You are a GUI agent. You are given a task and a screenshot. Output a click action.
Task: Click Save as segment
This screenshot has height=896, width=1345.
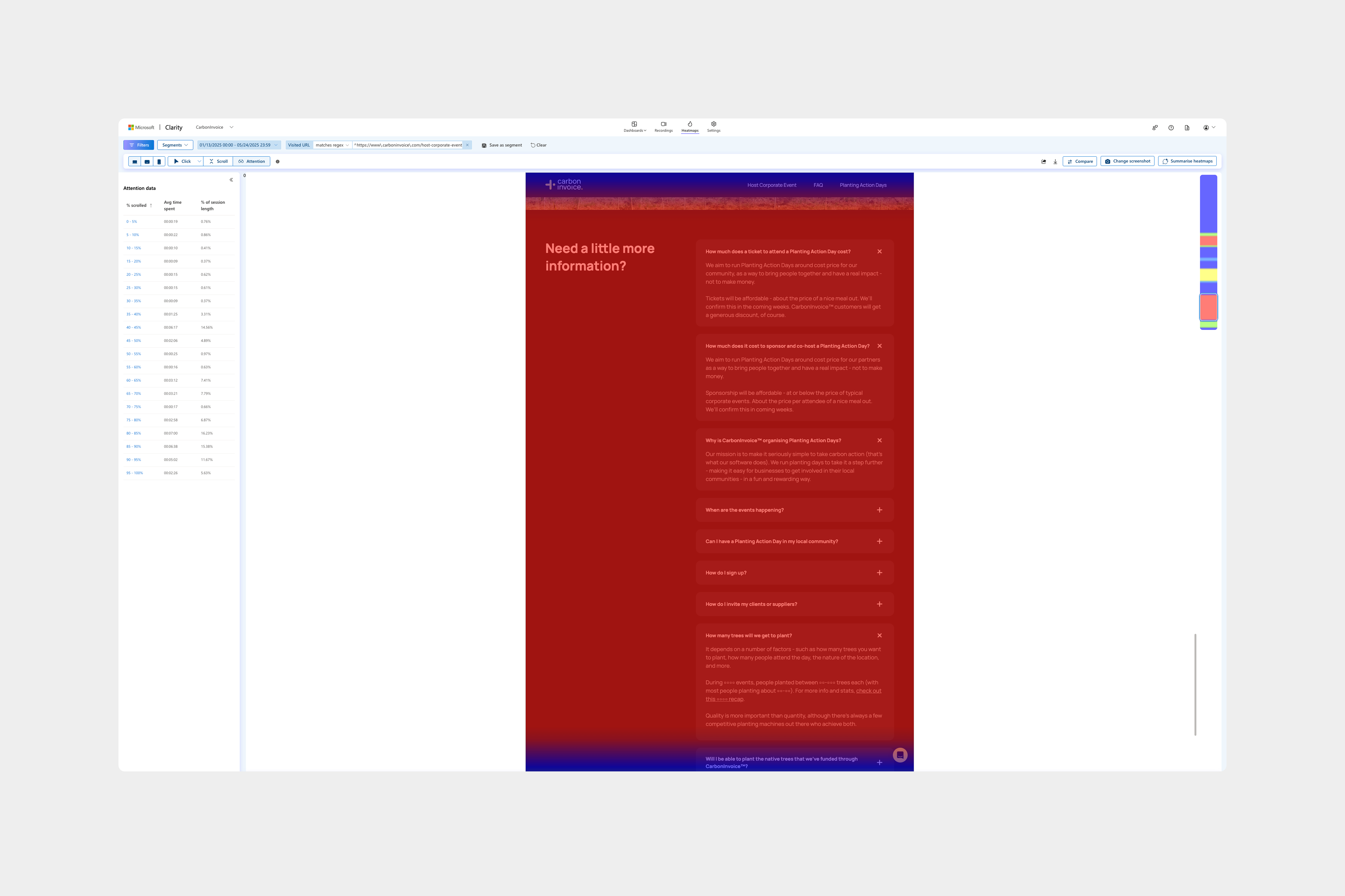502,145
